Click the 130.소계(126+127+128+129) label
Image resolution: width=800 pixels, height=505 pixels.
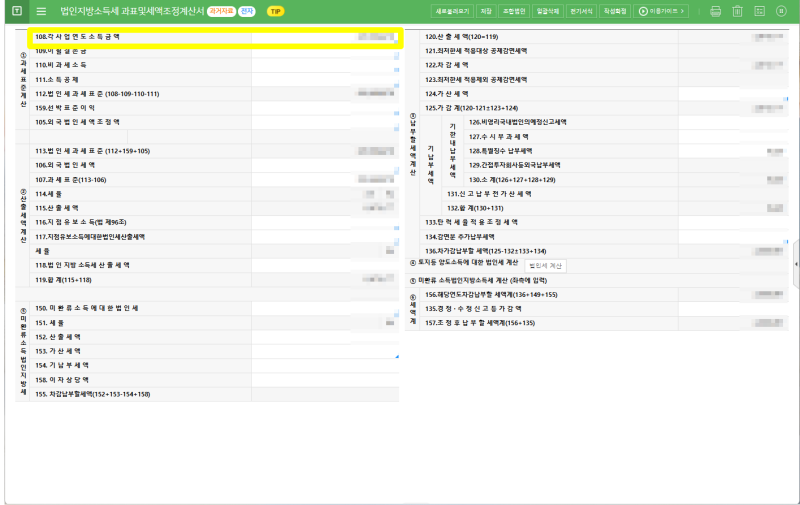pyautogui.click(x=512, y=180)
